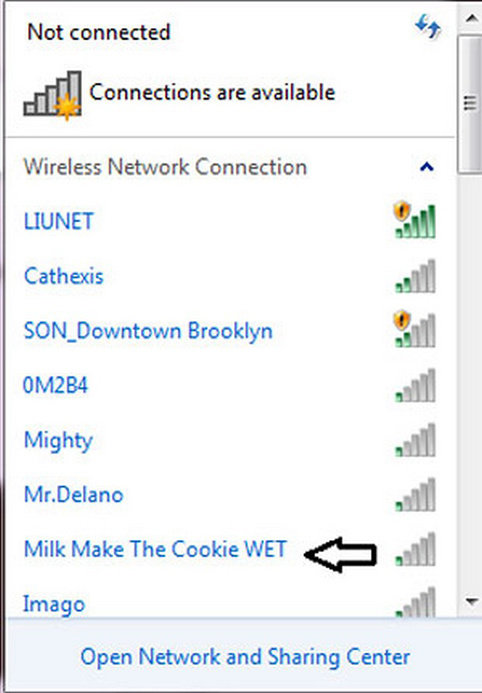This screenshot has width=482, height=693.
Task: Click the Connections are available network icon
Action: [53, 95]
